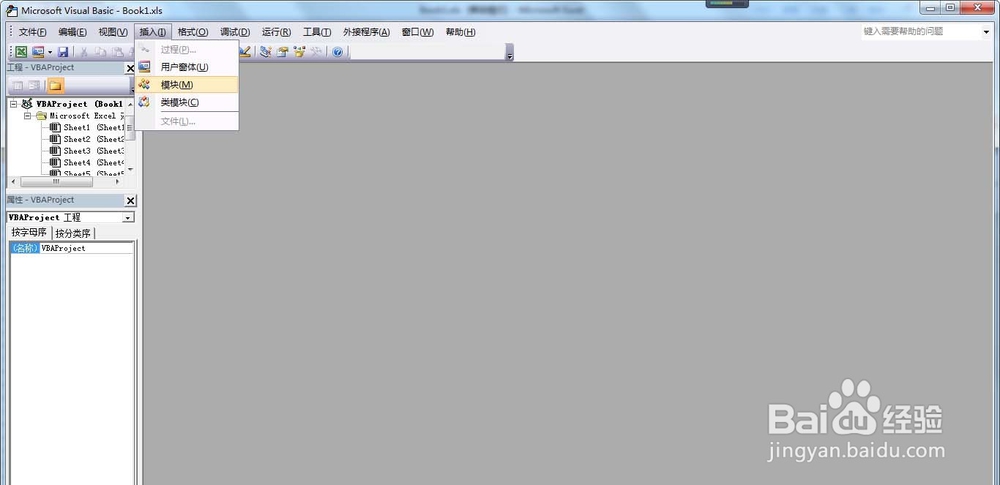Select VBAProject (Book1) in the tree
The width and height of the screenshot is (1000, 485).
[79, 104]
